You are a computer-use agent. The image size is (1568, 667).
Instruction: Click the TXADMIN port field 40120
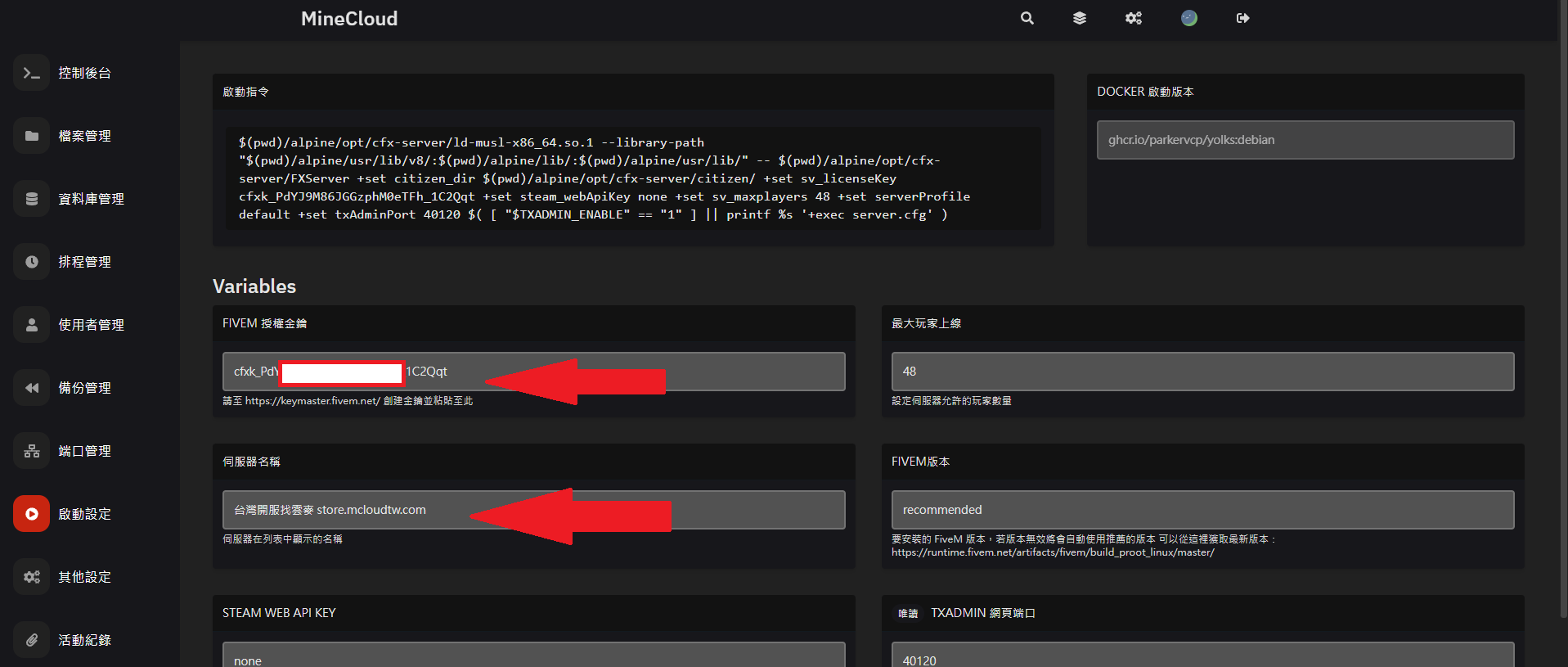1202,655
